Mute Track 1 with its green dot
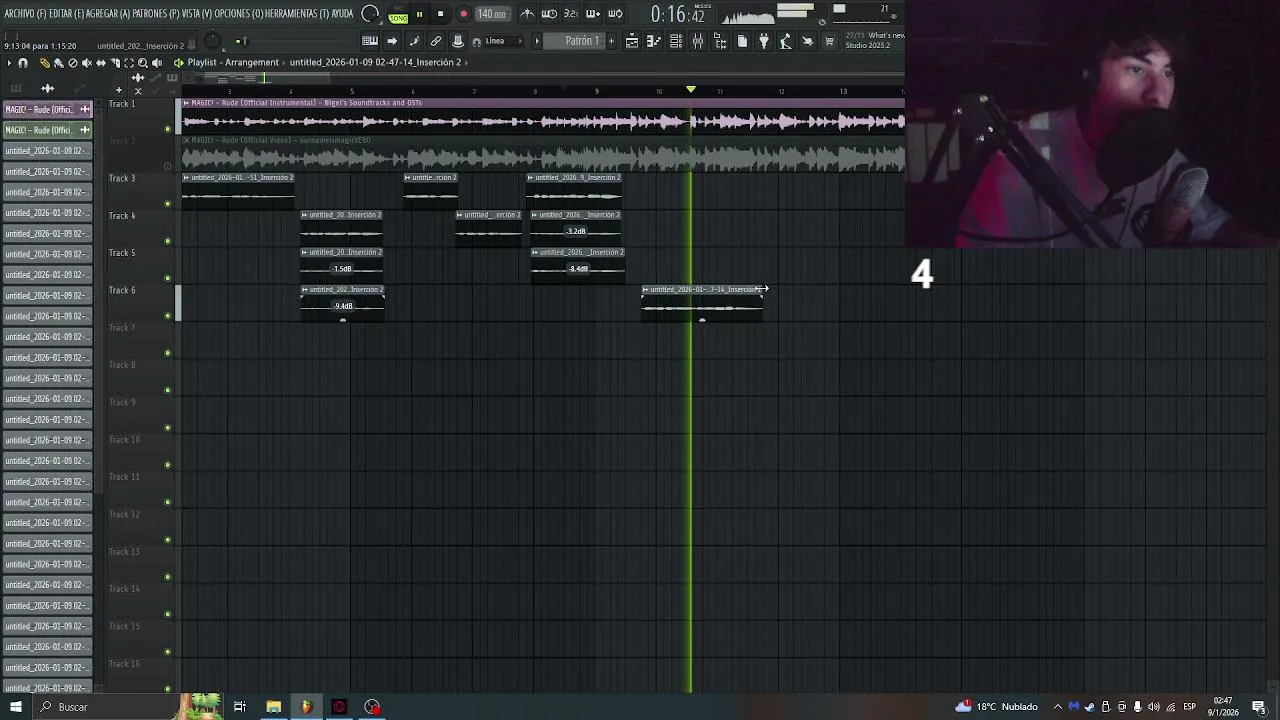1280x720 pixels. (167, 129)
